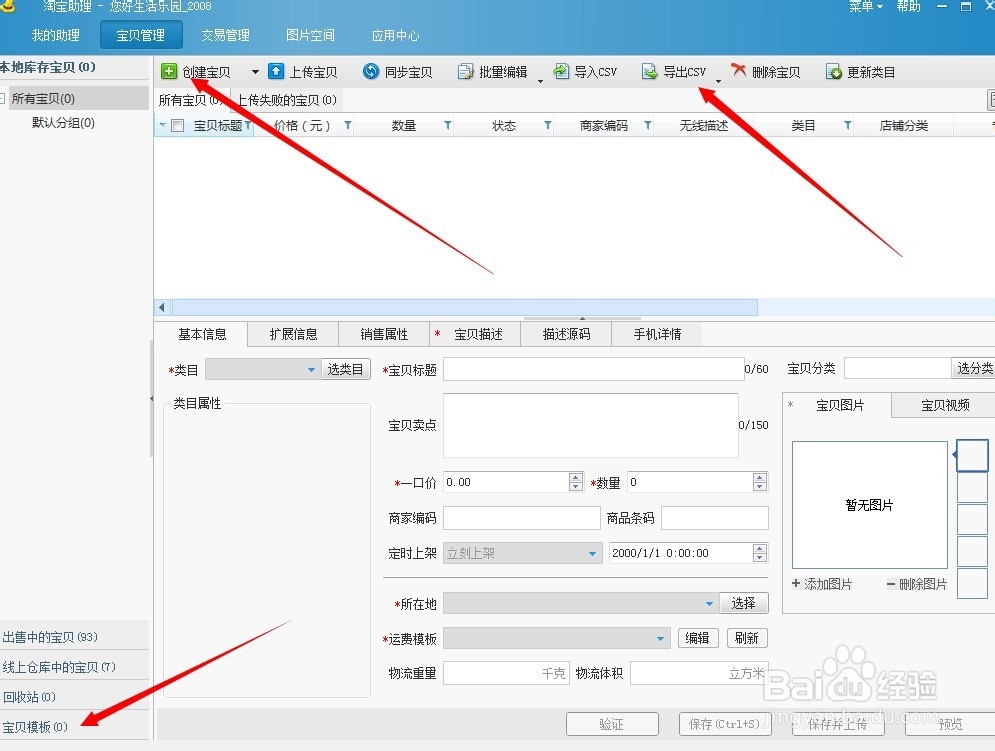This screenshot has height=751, width=995.
Task: Click the 验证 button
Action: [612, 724]
